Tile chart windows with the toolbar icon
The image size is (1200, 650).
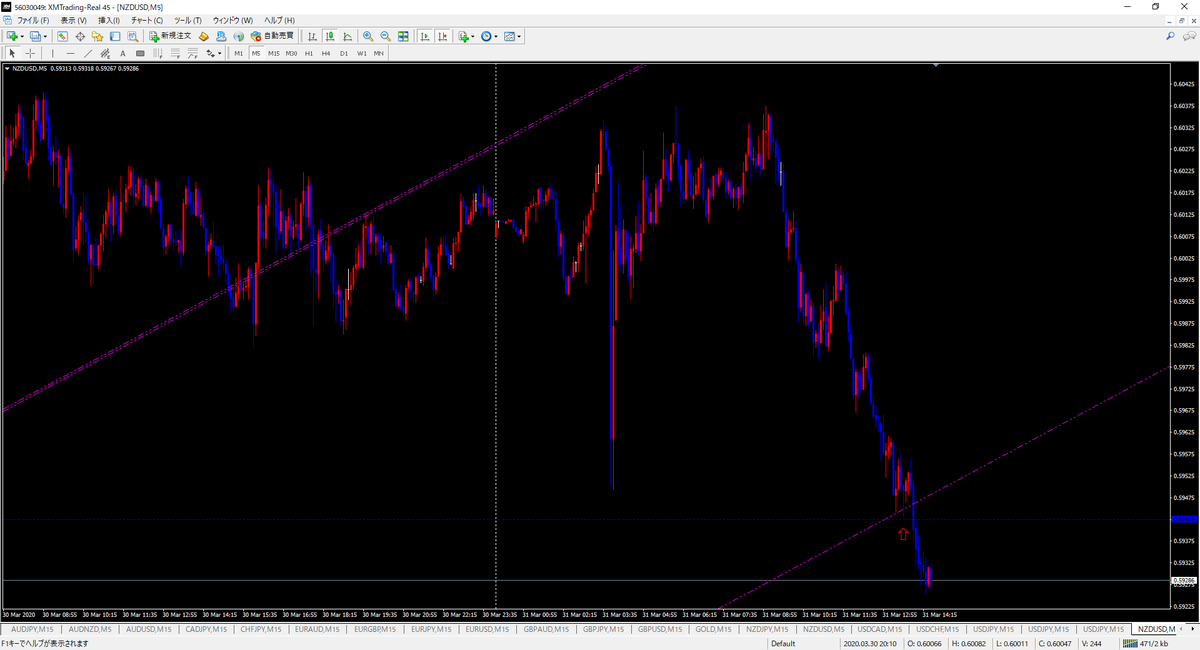point(403,36)
